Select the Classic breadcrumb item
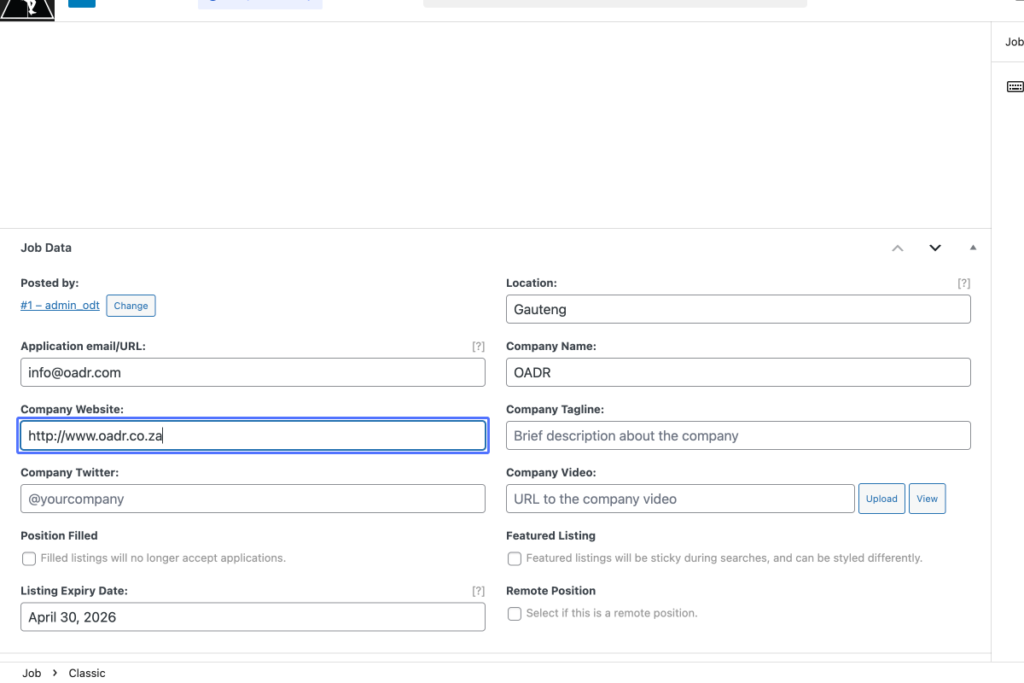This screenshot has height=683, width=1024. (x=87, y=673)
